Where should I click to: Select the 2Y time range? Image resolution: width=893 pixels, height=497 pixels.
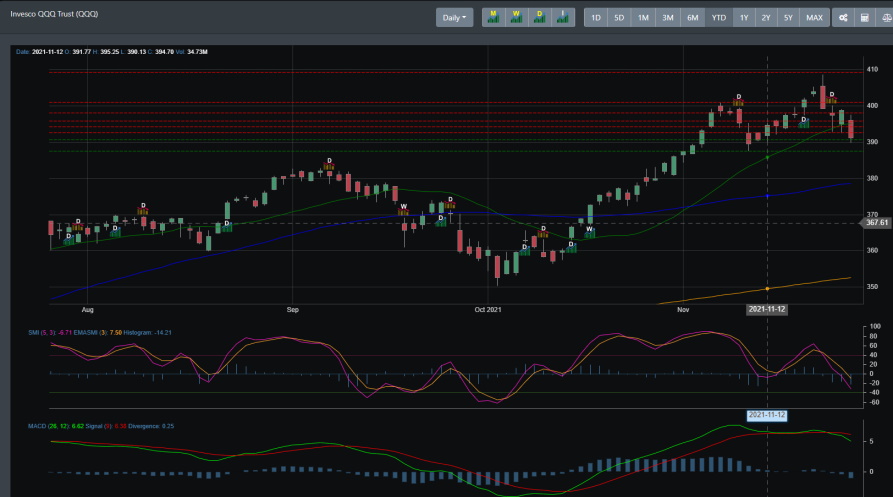click(766, 18)
